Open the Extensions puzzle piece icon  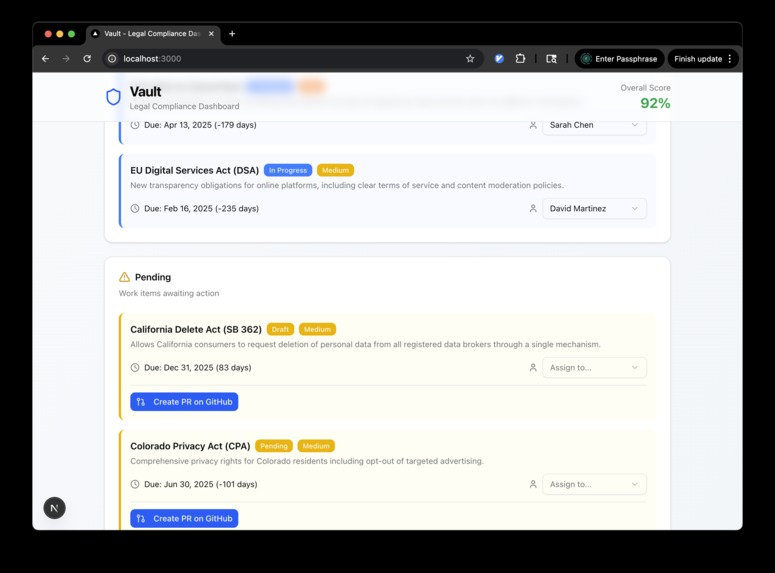tap(520, 59)
